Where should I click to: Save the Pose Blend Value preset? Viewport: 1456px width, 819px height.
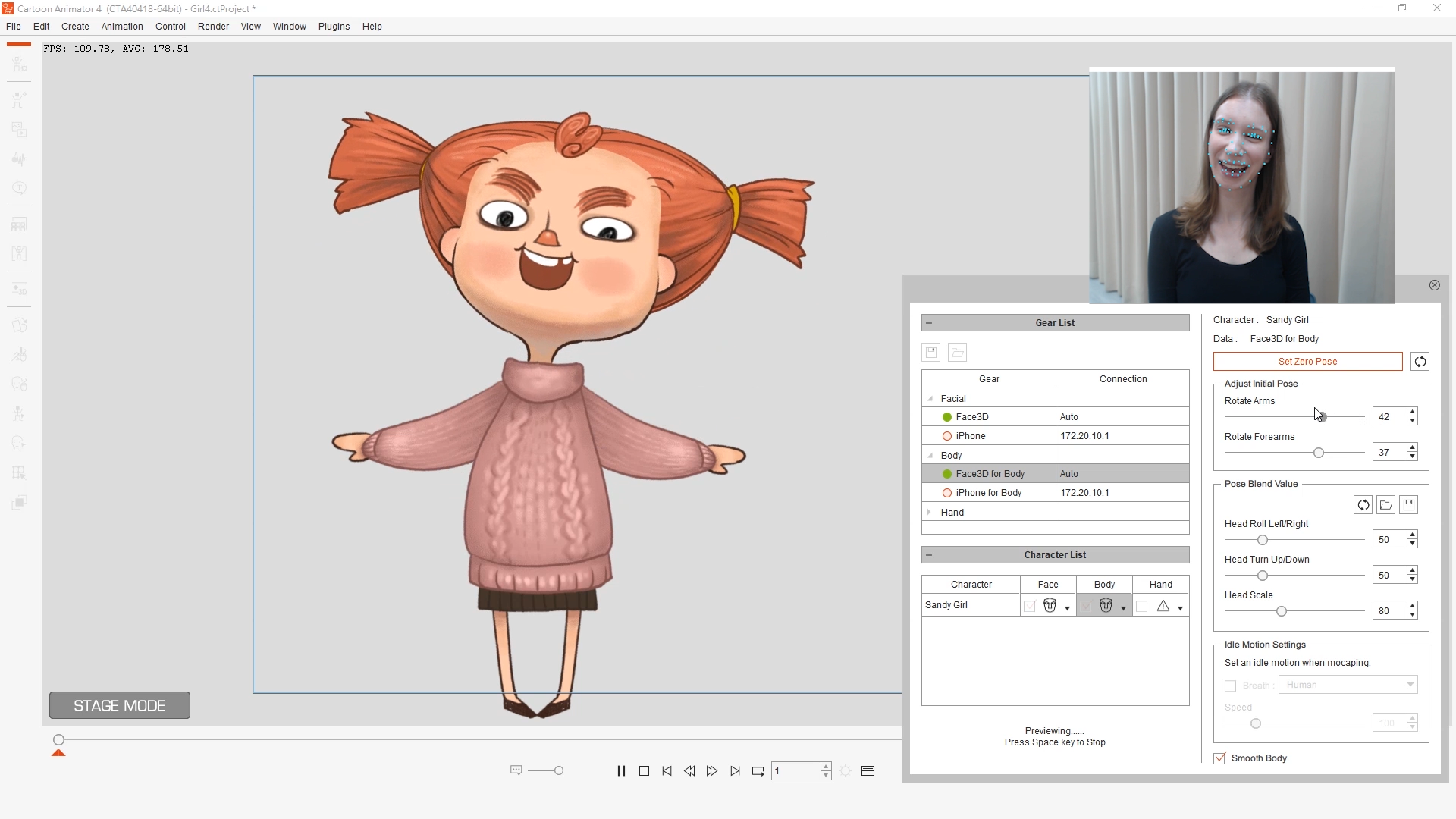[x=1409, y=505]
